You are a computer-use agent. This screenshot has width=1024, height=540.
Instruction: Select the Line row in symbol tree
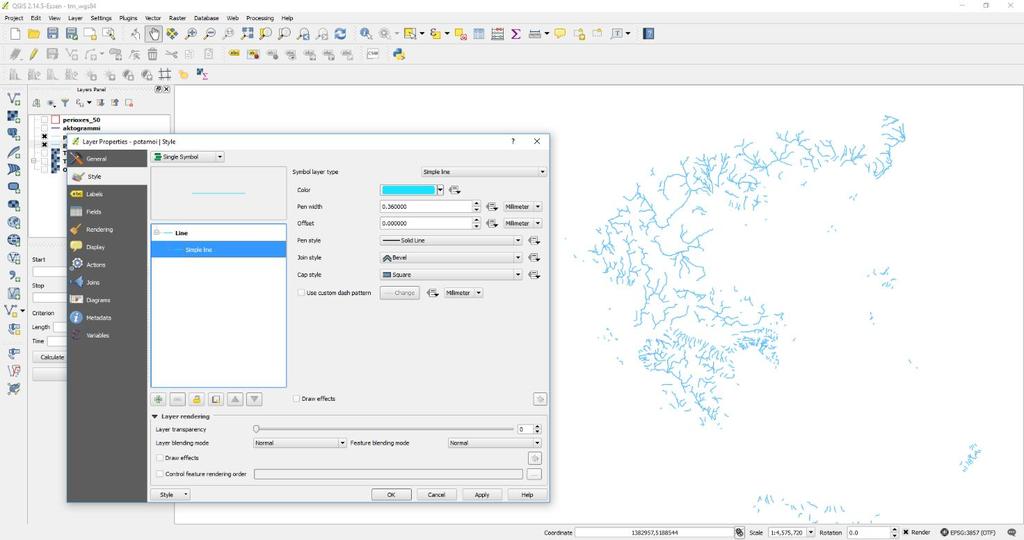tap(218, 233)
